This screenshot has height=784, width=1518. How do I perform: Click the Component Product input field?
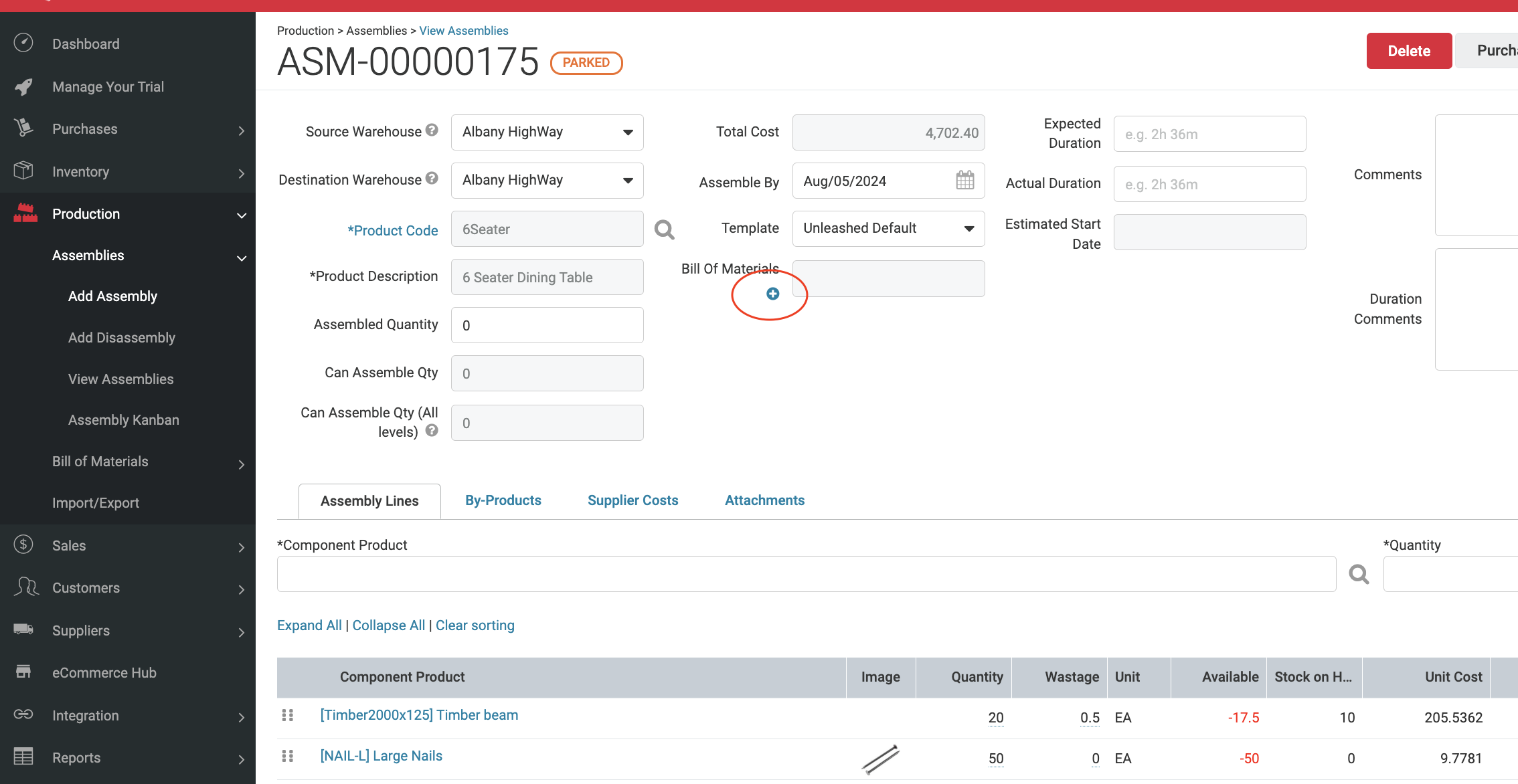pyautogui.click(x=736, y=574)
